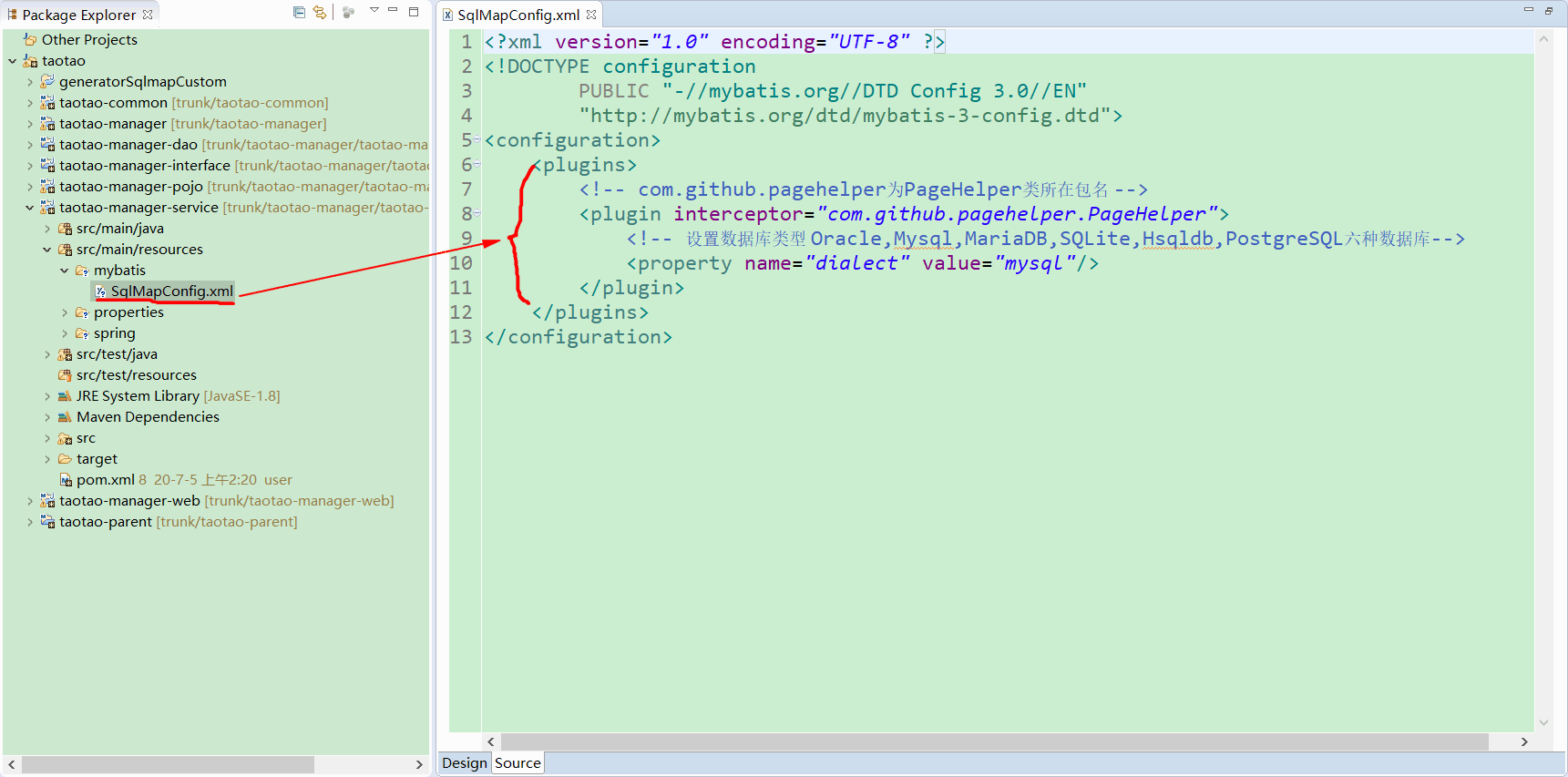Restore the editor area size
The width and height of the screenshot is (1568, 777).
pos(1549,11)
